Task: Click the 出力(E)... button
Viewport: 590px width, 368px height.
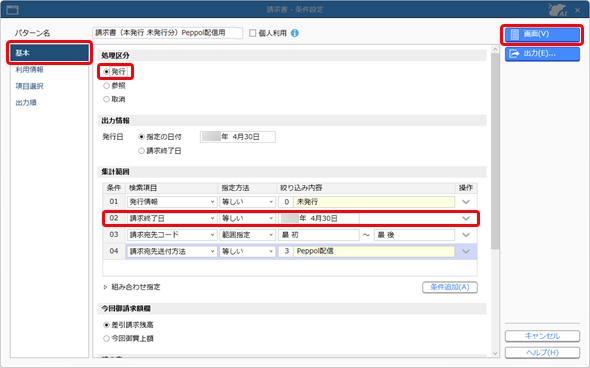Action: [x=542, y=54]
